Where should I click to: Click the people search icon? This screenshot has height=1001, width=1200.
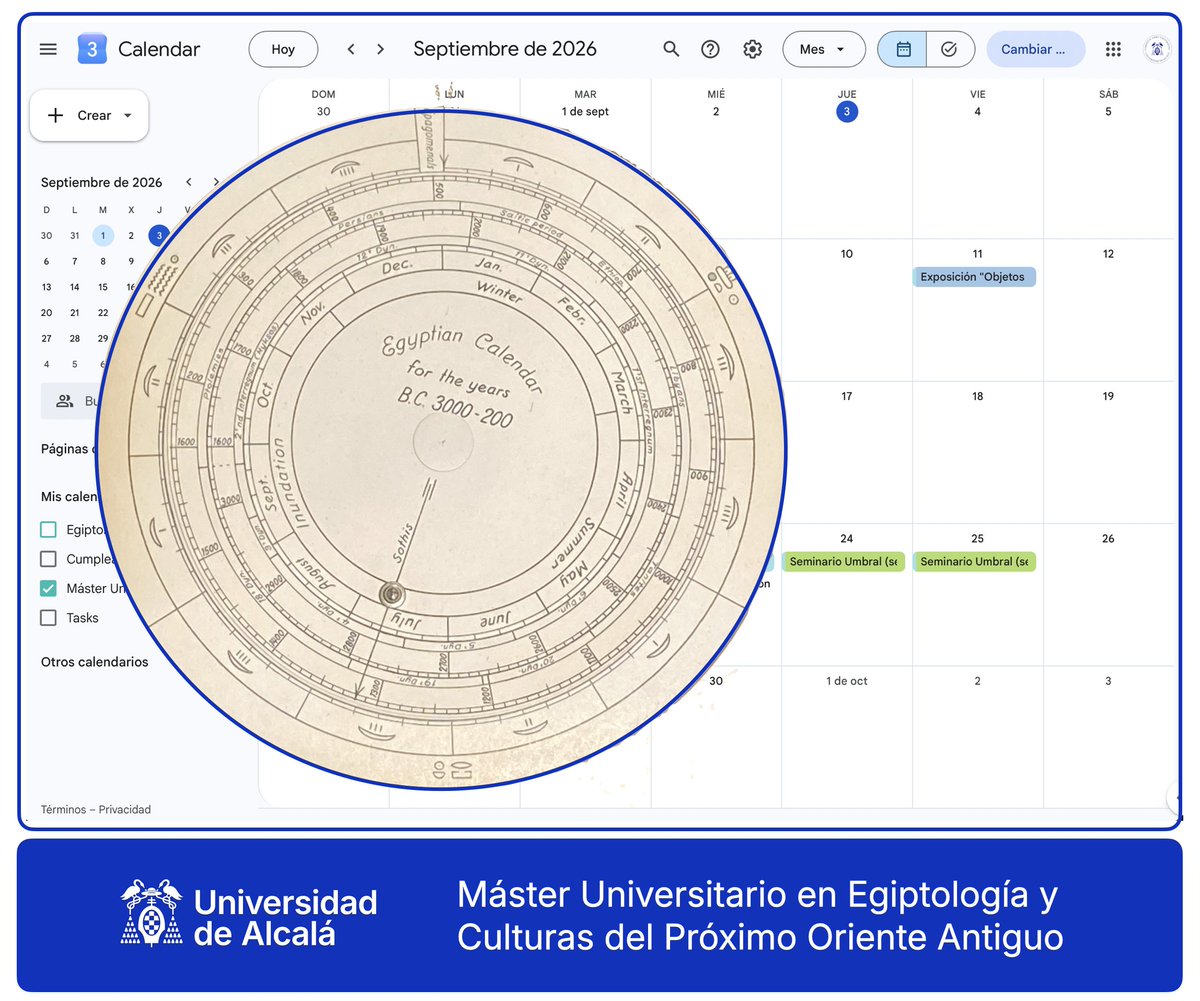click(x=65, y=401)
